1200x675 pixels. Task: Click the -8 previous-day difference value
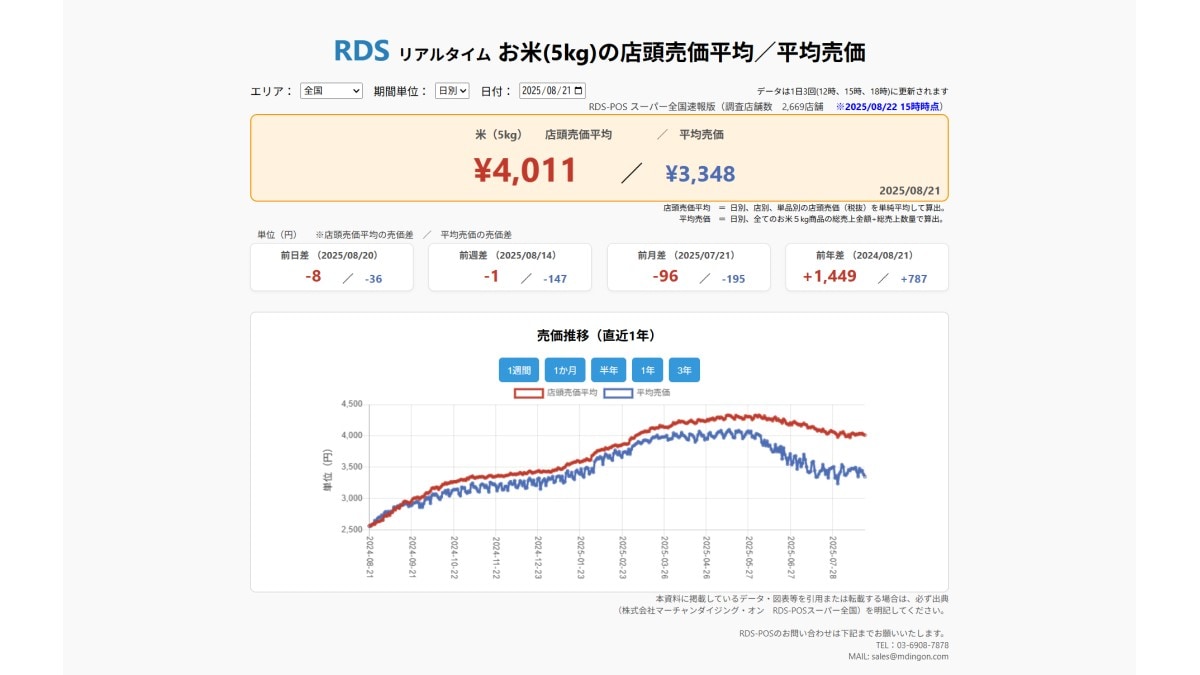coord(313,276)
